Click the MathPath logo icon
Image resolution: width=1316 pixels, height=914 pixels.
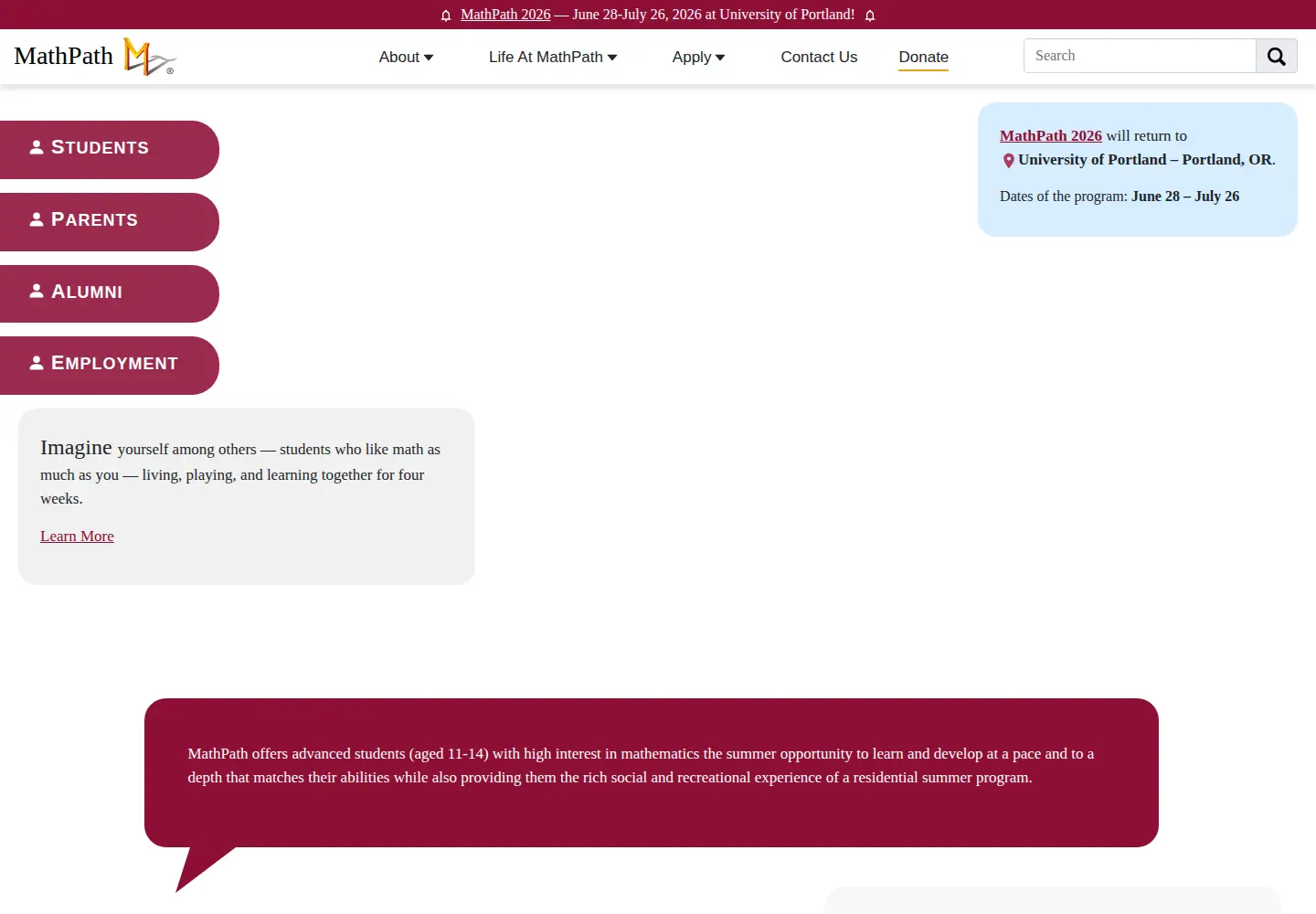[149, 57]
